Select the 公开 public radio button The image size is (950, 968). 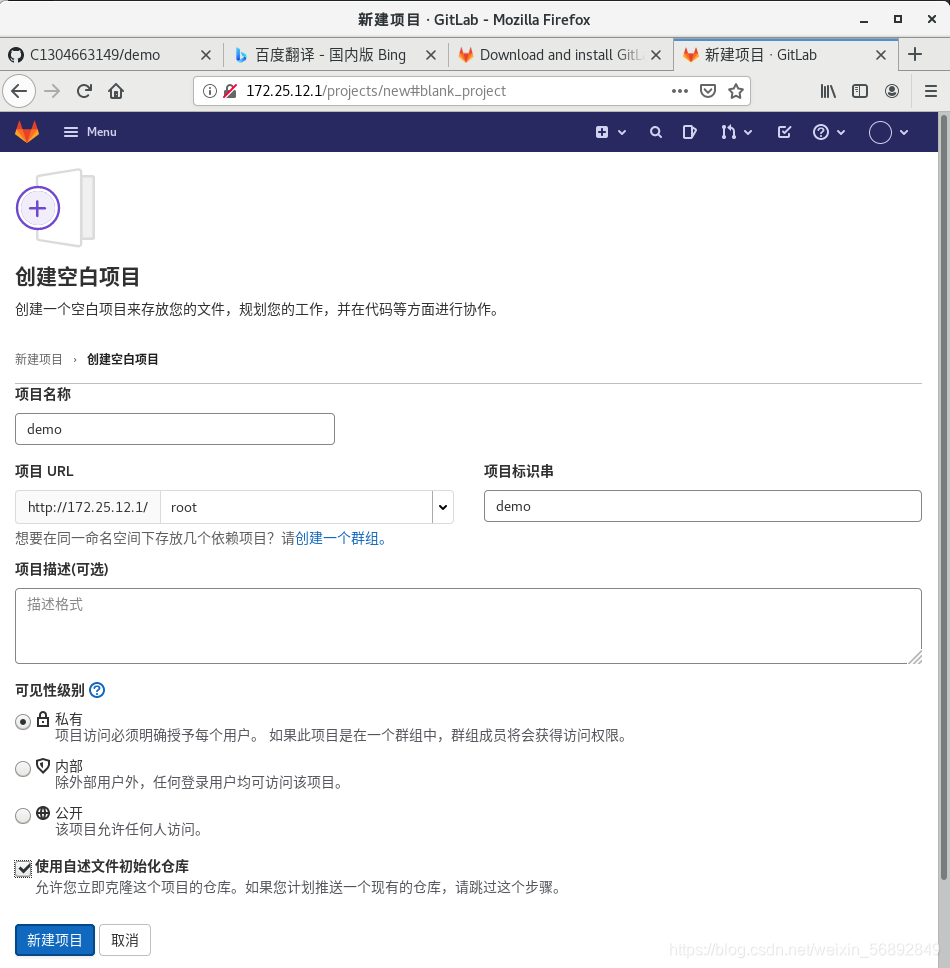coord(23,815)
